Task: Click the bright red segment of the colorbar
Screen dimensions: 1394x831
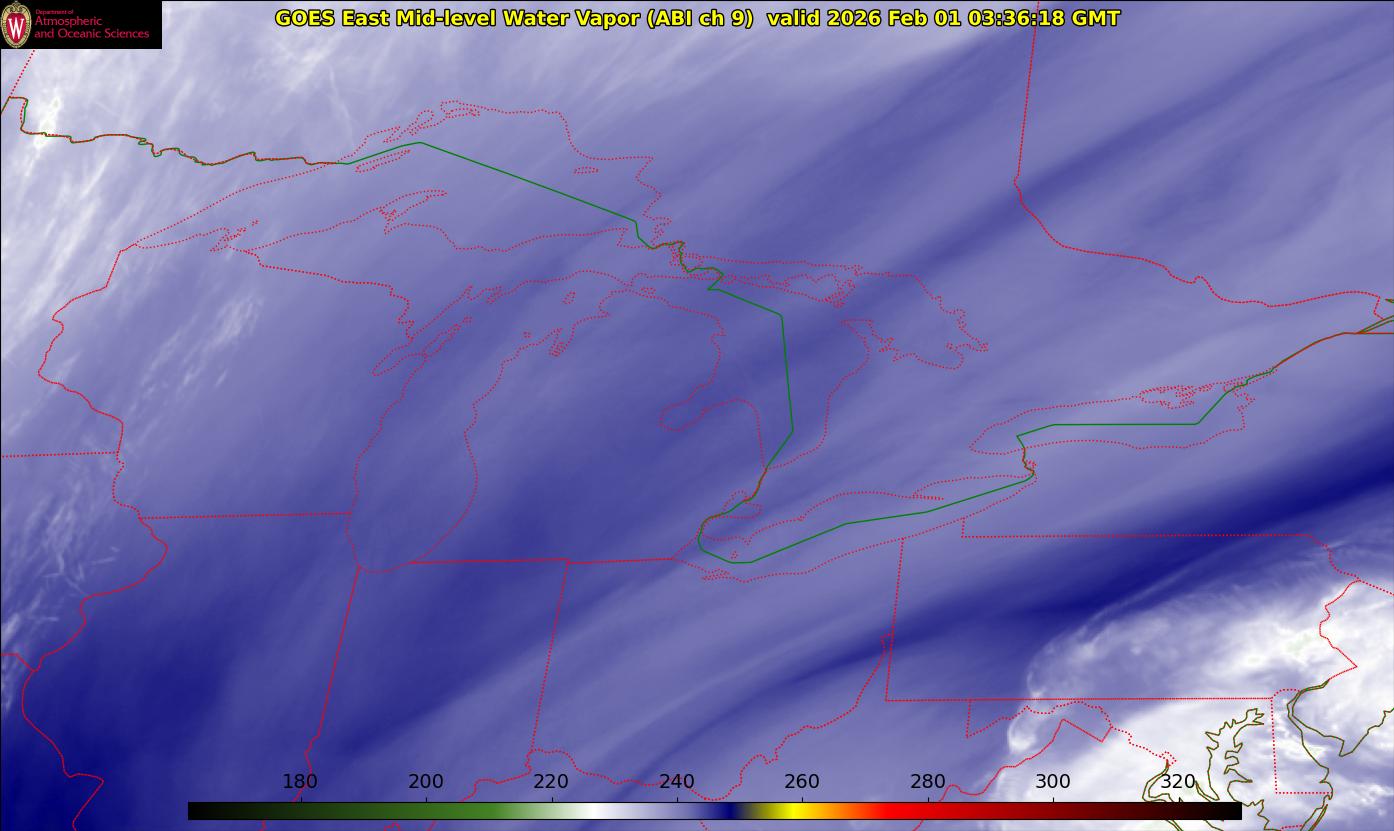Action: pyautogui.click(x=900, y=811)
